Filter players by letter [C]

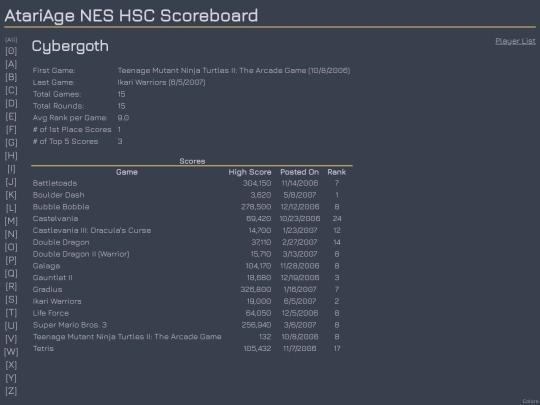pos(11,90)
